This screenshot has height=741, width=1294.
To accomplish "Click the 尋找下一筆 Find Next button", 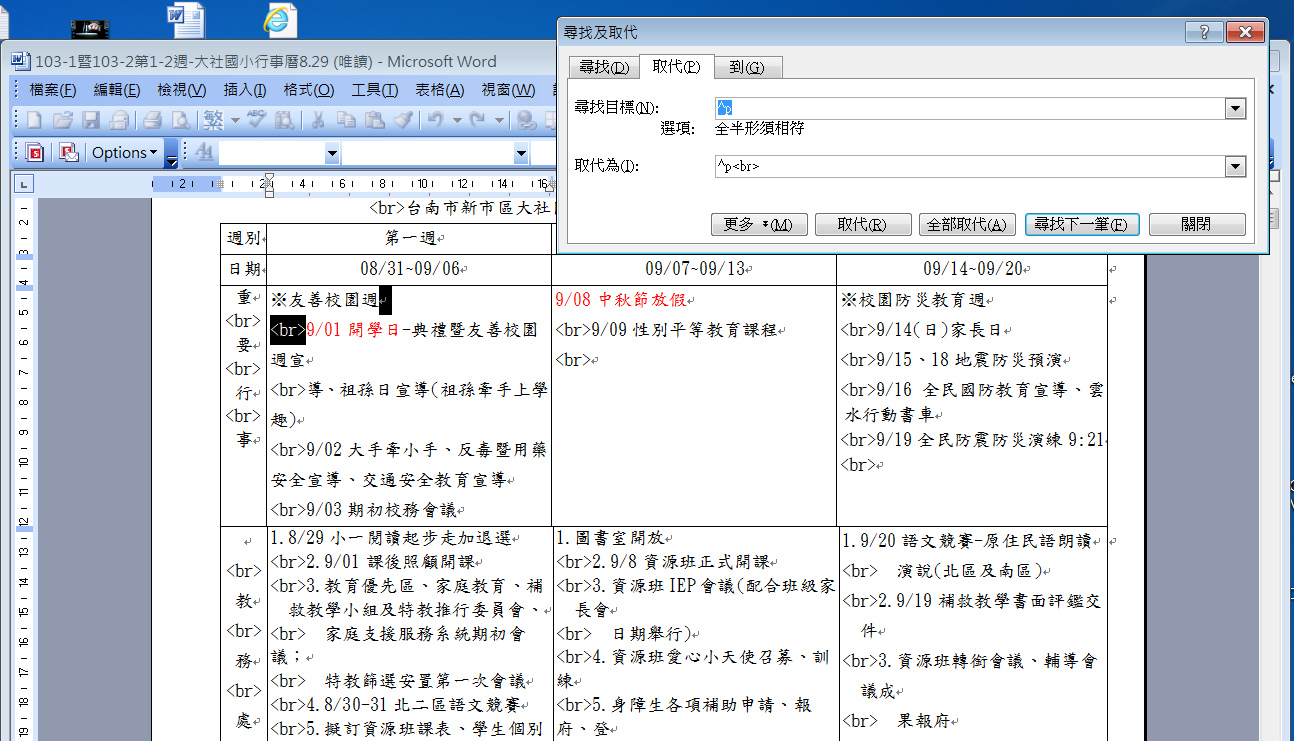I will (1082, 224).
